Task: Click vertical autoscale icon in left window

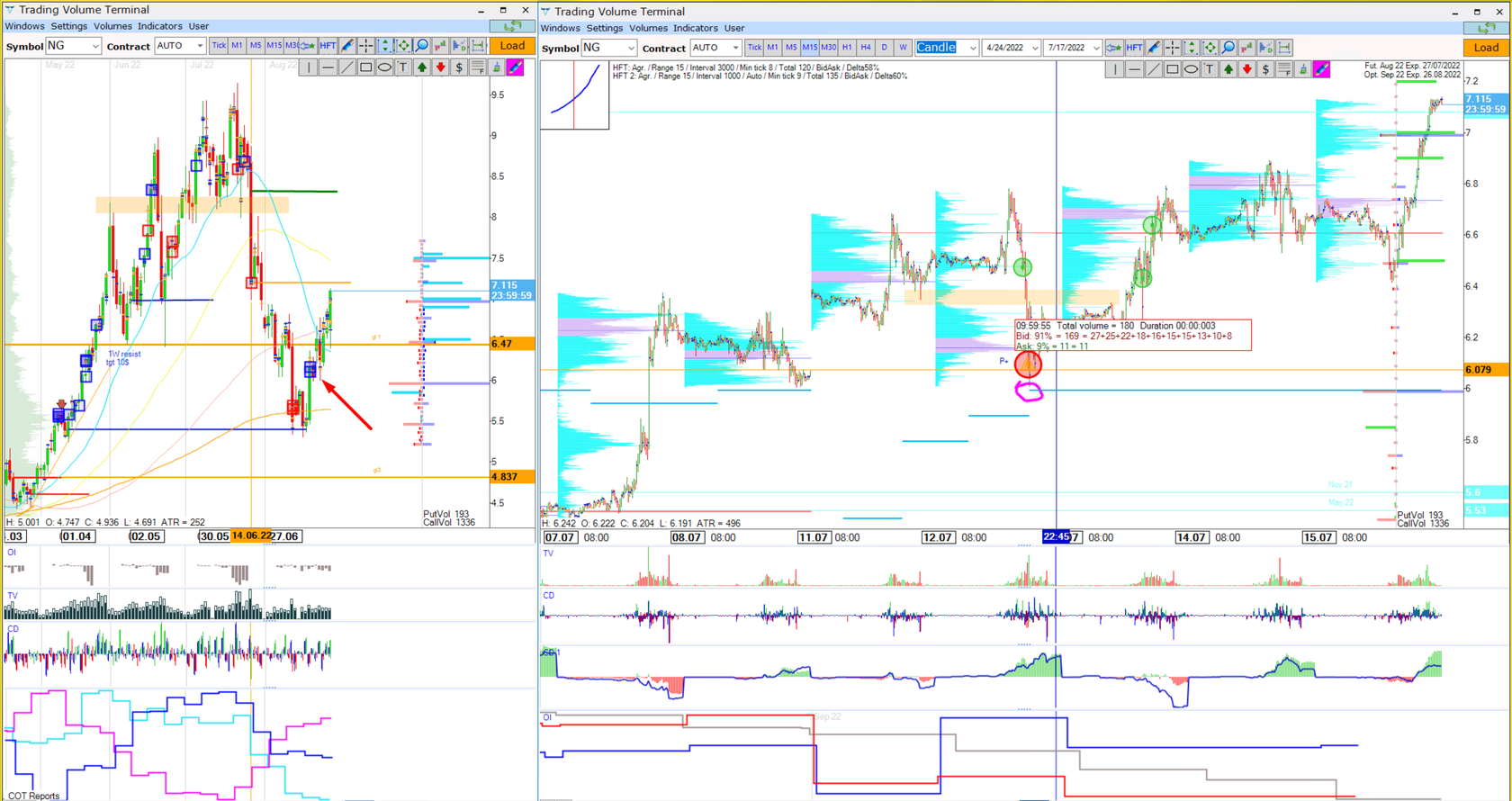Action: coord(384,45)
